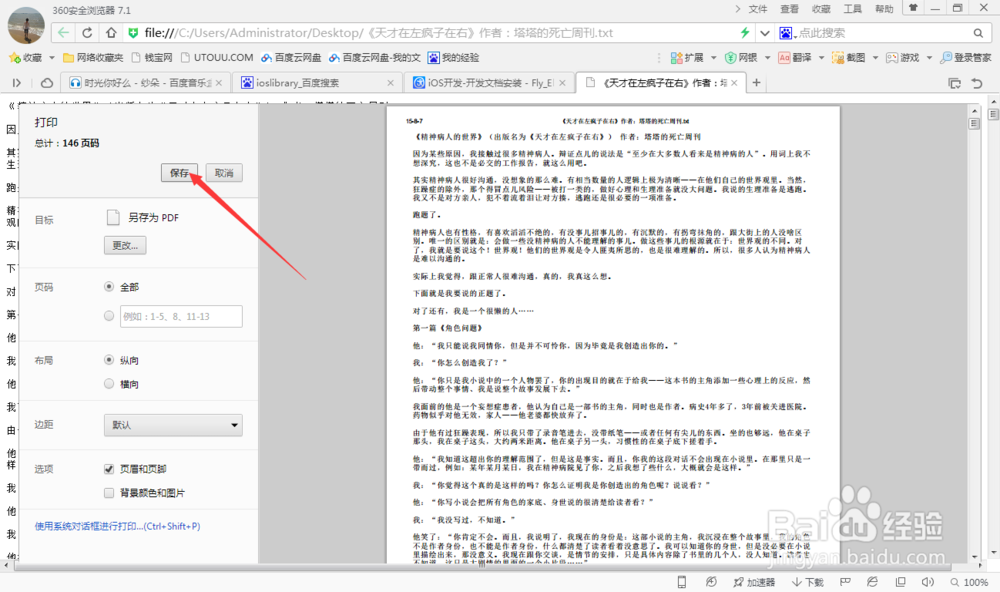The image size is (1000, 592).
Task: Click the cloud sync icon beside tabs
Action: click(x=47, y=83)
